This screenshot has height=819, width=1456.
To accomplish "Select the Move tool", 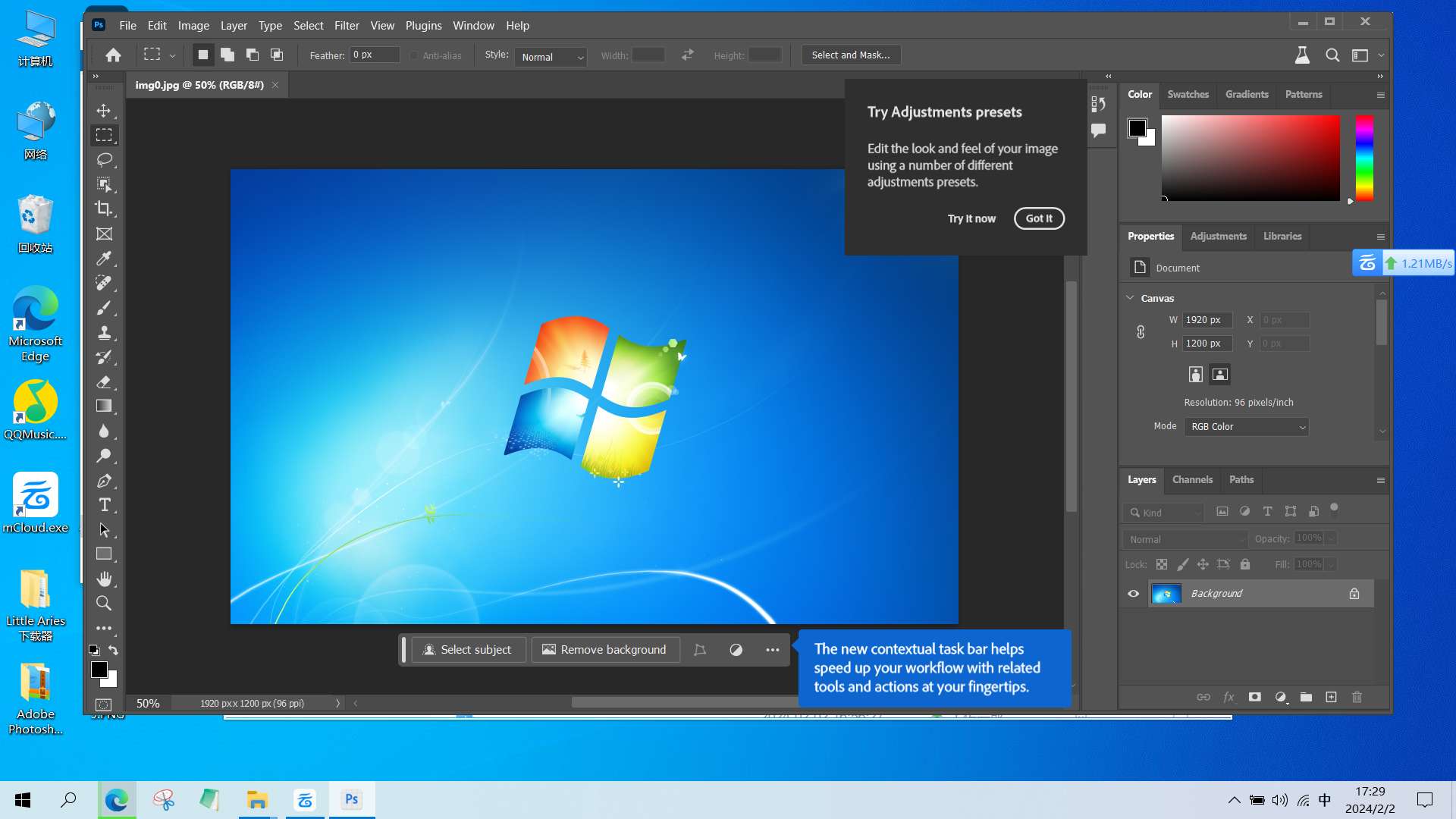I will (x=104, y=111).
